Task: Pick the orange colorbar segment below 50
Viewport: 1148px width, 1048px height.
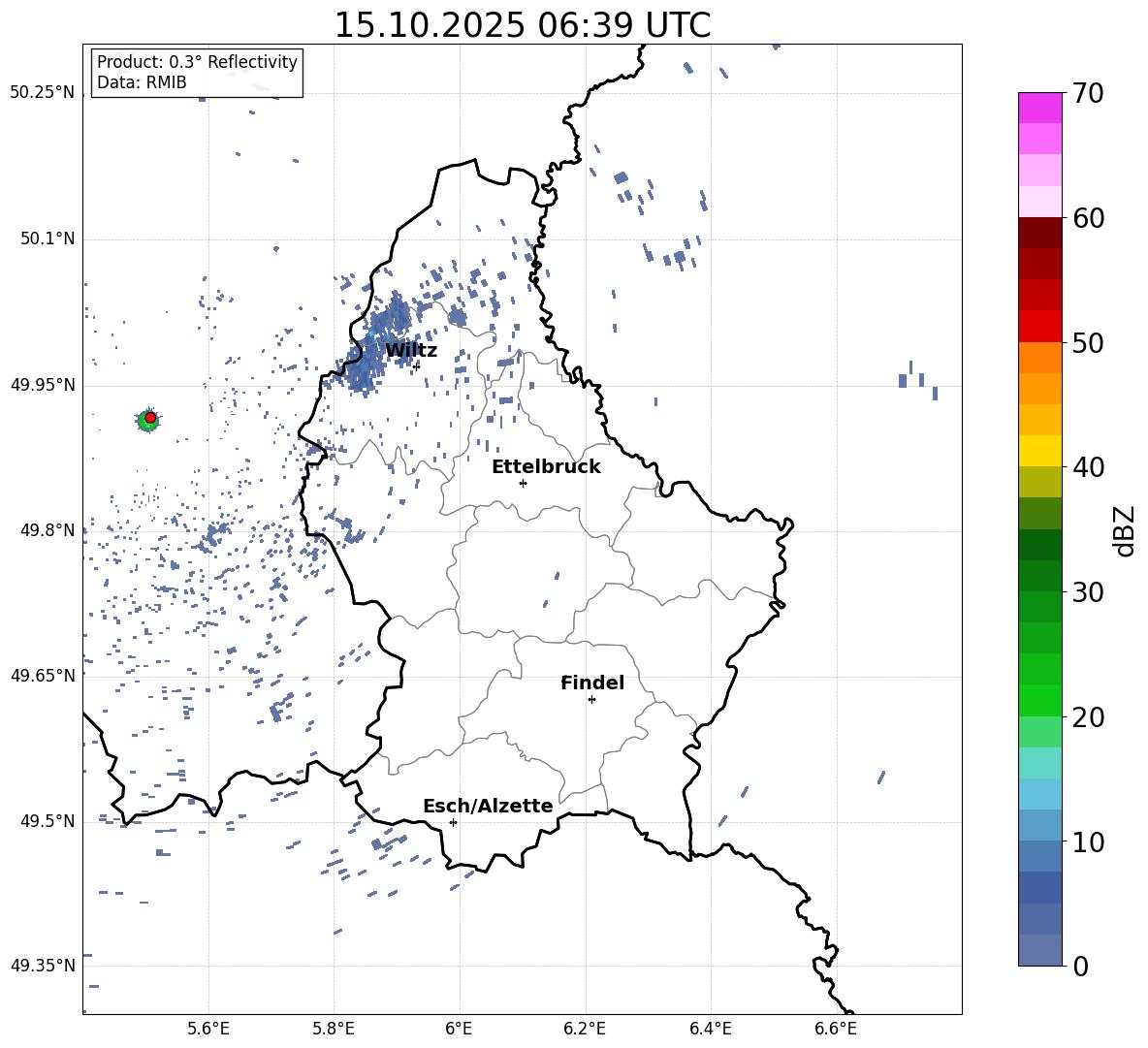Action: click(x=1040, y=357)
